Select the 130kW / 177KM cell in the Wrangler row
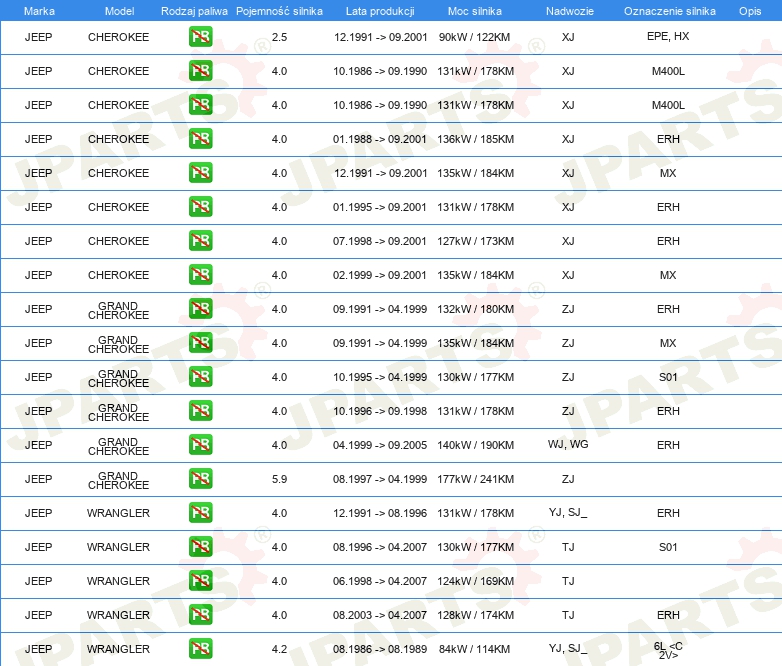The height and width of the screenshot is (666, 782). 475,547
